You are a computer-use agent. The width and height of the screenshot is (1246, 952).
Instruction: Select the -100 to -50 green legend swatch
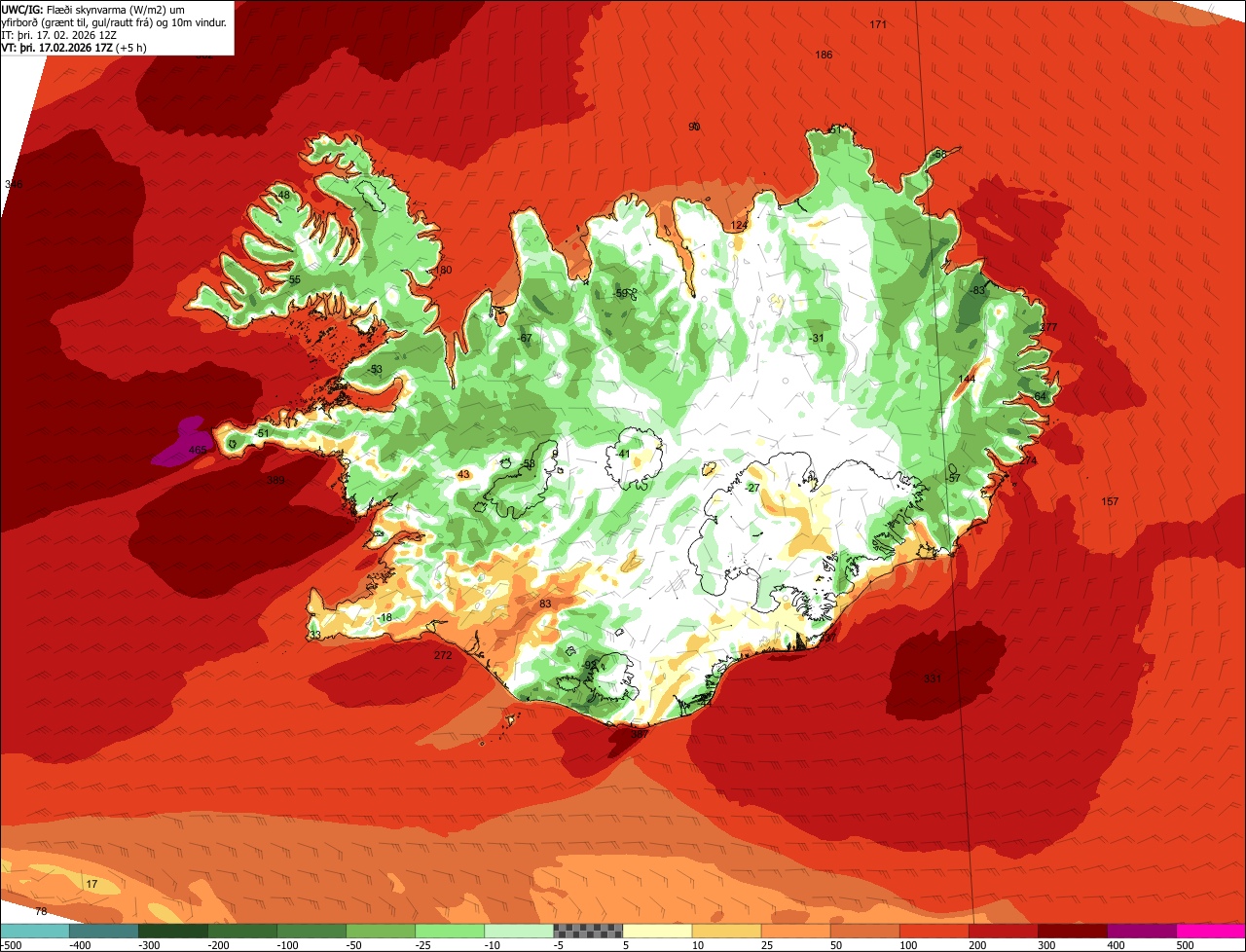(311, 931)
